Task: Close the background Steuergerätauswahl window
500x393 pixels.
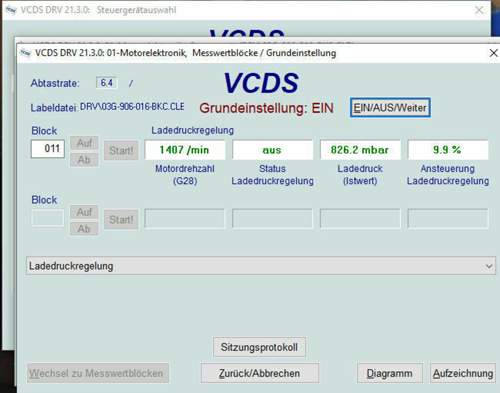Action: 479,10
